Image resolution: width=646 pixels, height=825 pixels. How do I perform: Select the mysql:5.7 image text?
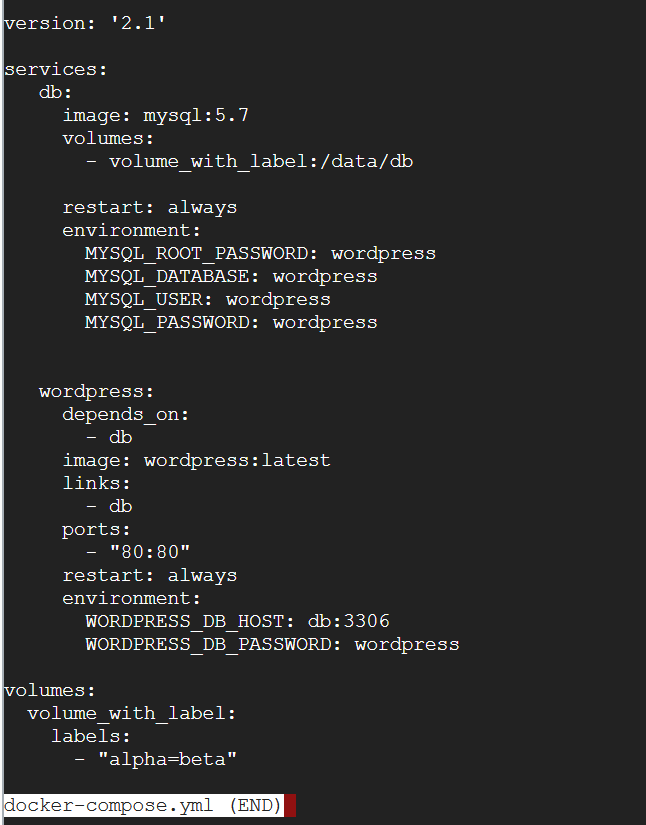196,115
